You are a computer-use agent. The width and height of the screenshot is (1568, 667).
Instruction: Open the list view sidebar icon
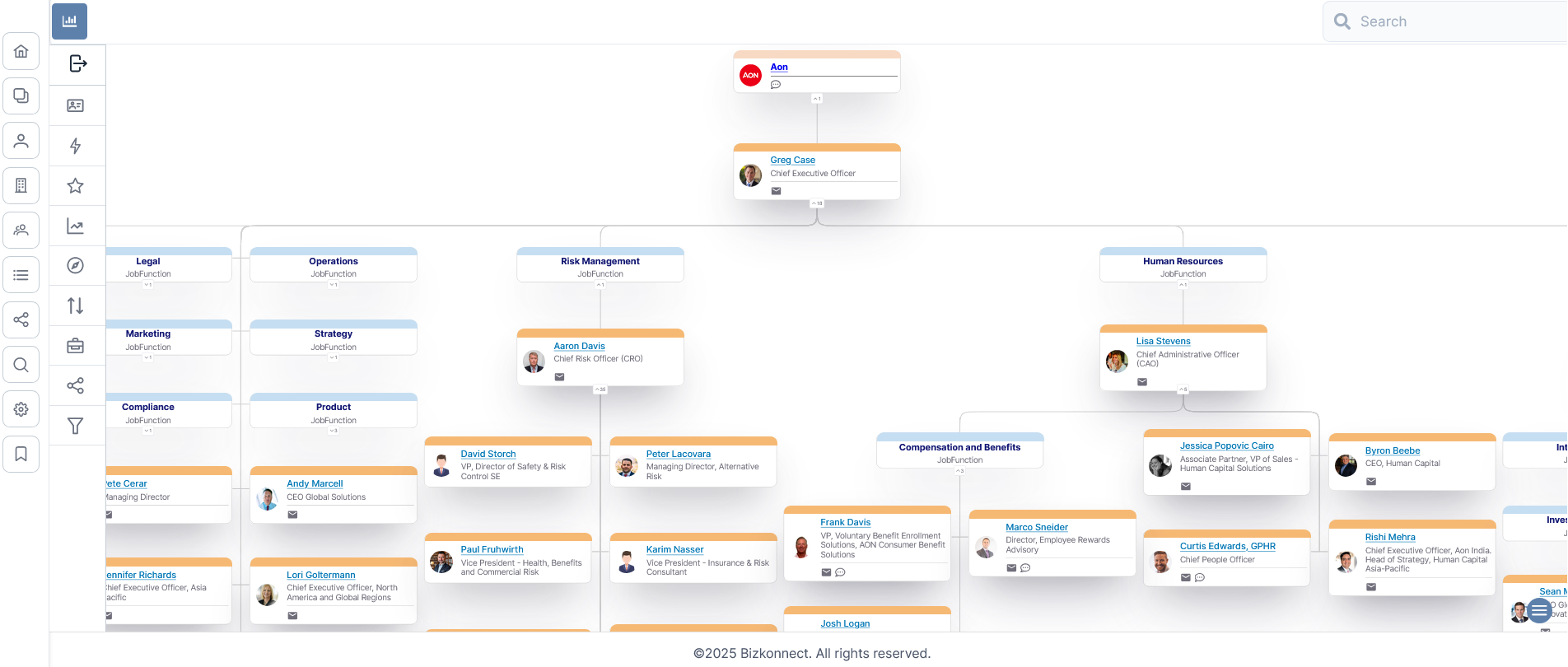(x=21, y=275)
